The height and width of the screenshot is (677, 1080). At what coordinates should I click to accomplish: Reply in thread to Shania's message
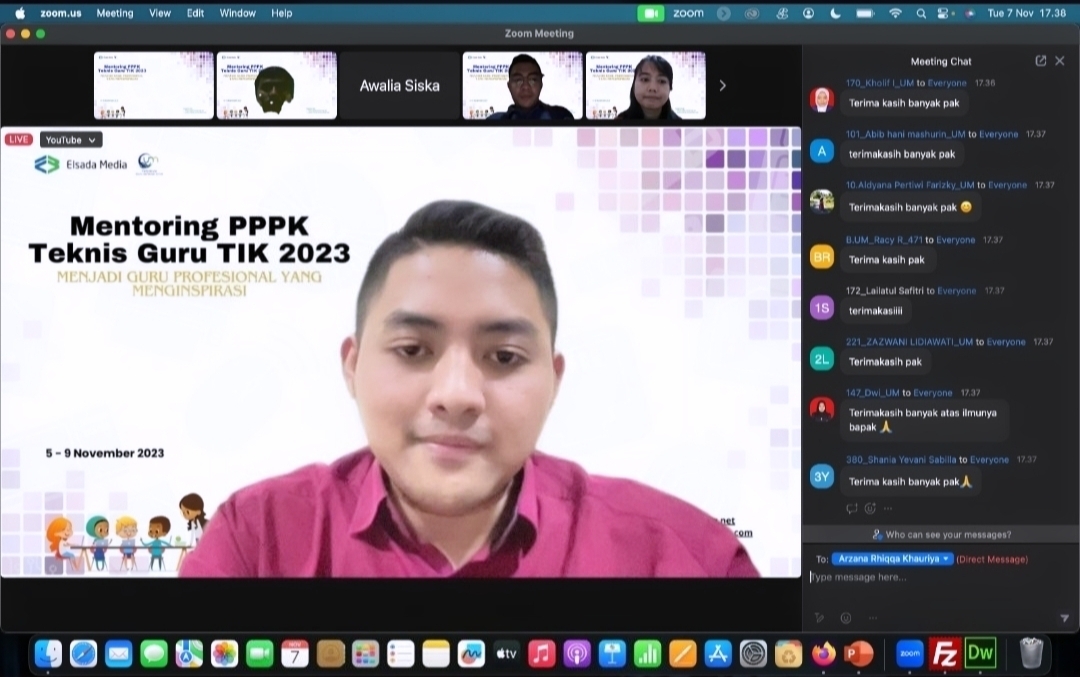pos(852,508)
